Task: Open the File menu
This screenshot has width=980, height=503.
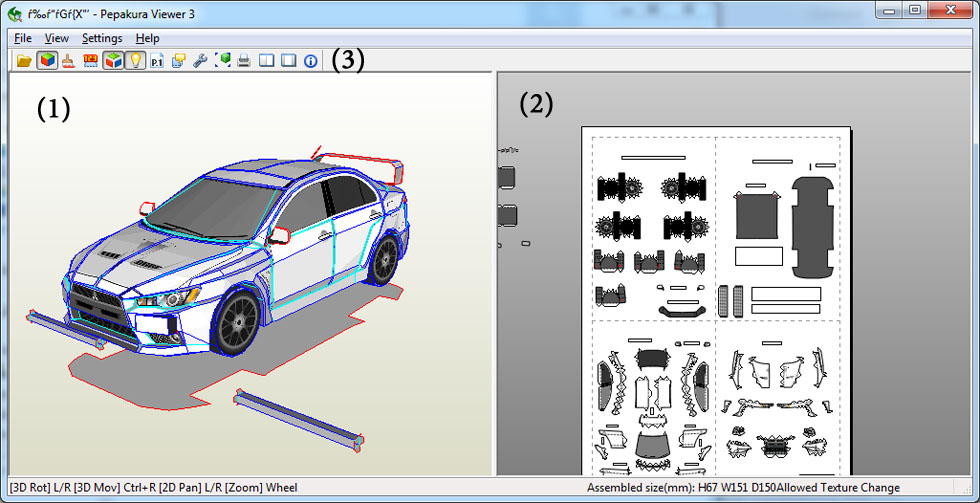Action: [x=22, y=38]
